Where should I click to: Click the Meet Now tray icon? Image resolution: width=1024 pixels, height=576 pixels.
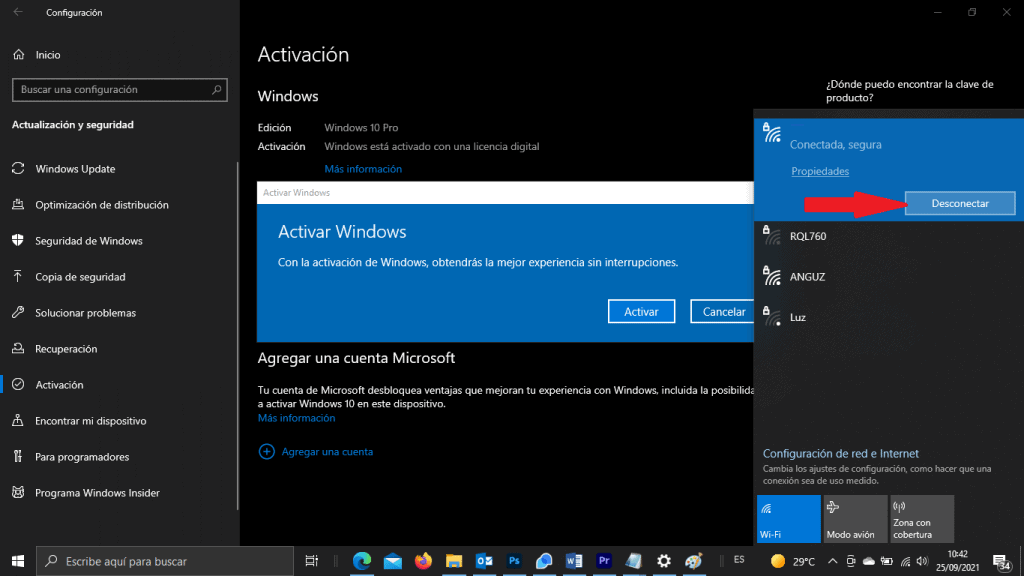click(851, 561)
